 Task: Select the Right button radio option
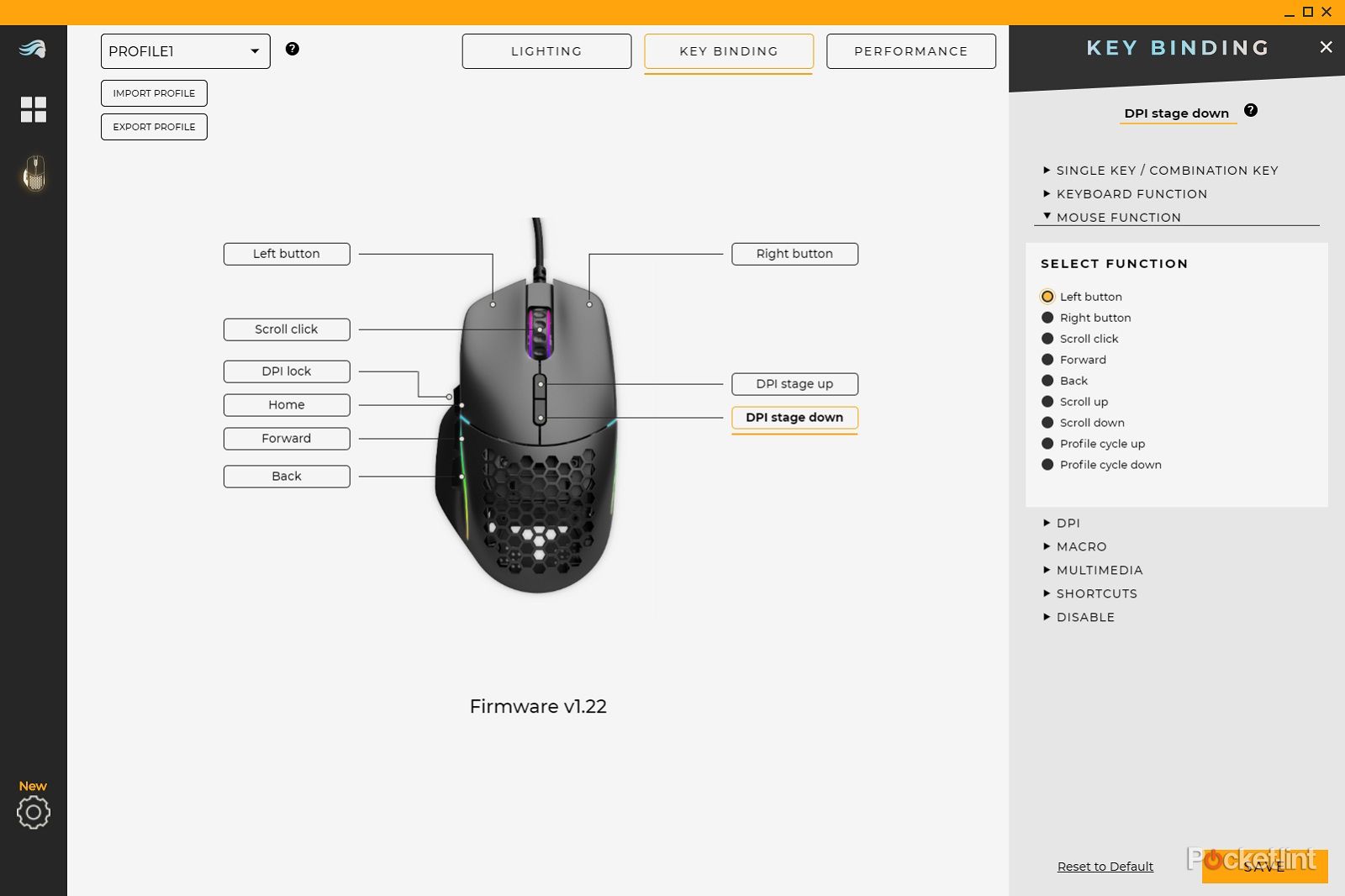pos(1047,318)
